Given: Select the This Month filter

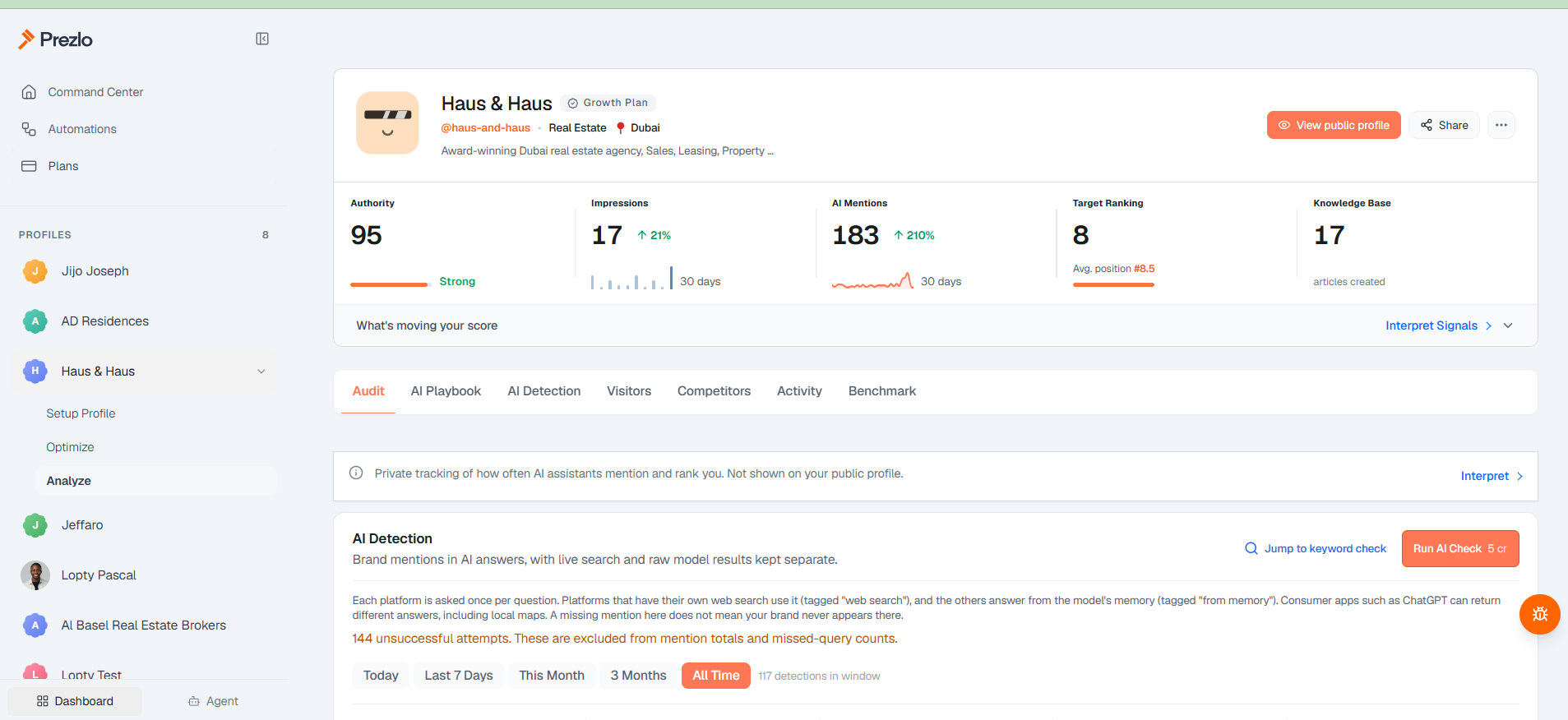Looking at the screenshot, I should (x=552, y=676).
